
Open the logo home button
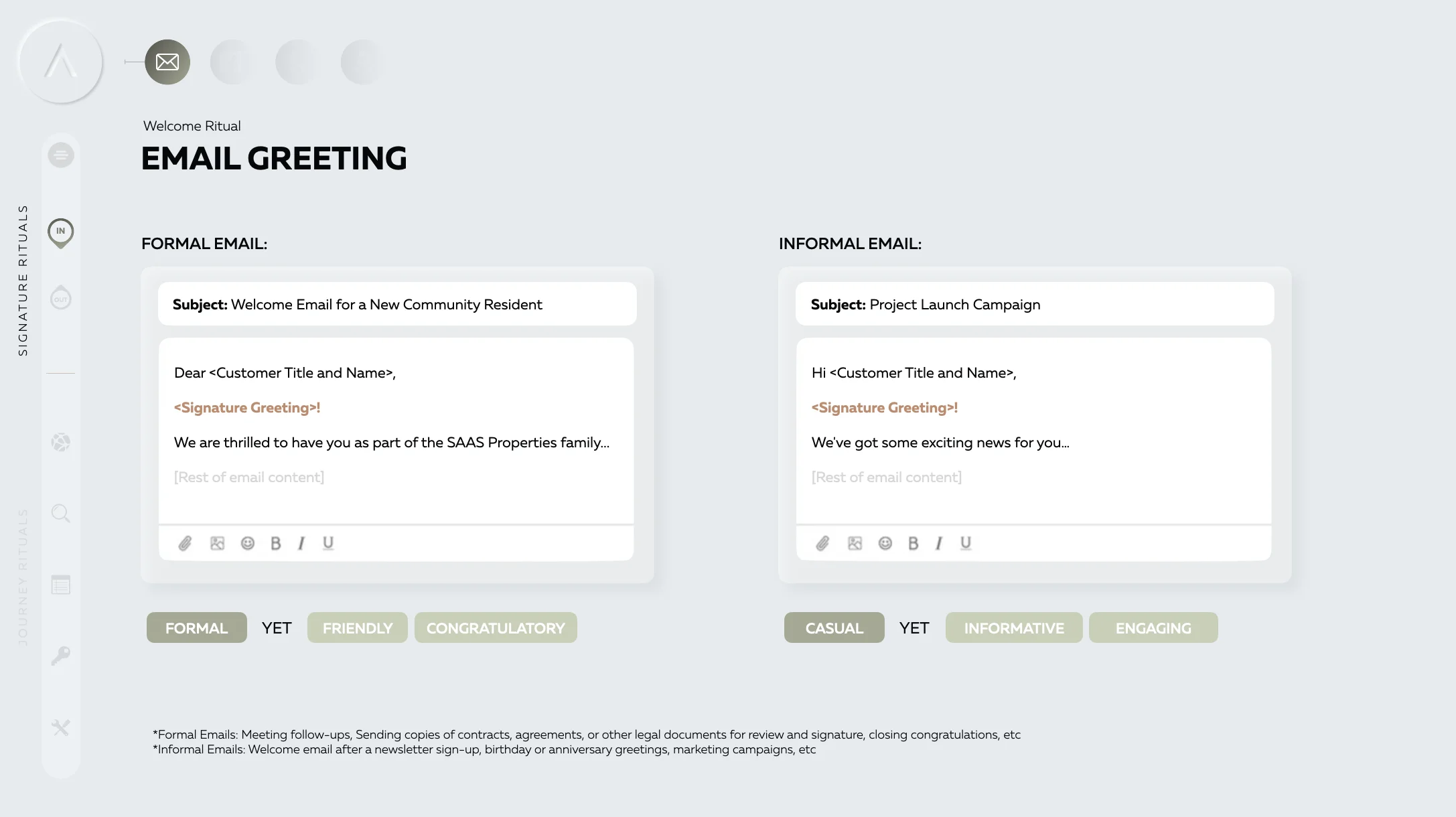[61, 62]
